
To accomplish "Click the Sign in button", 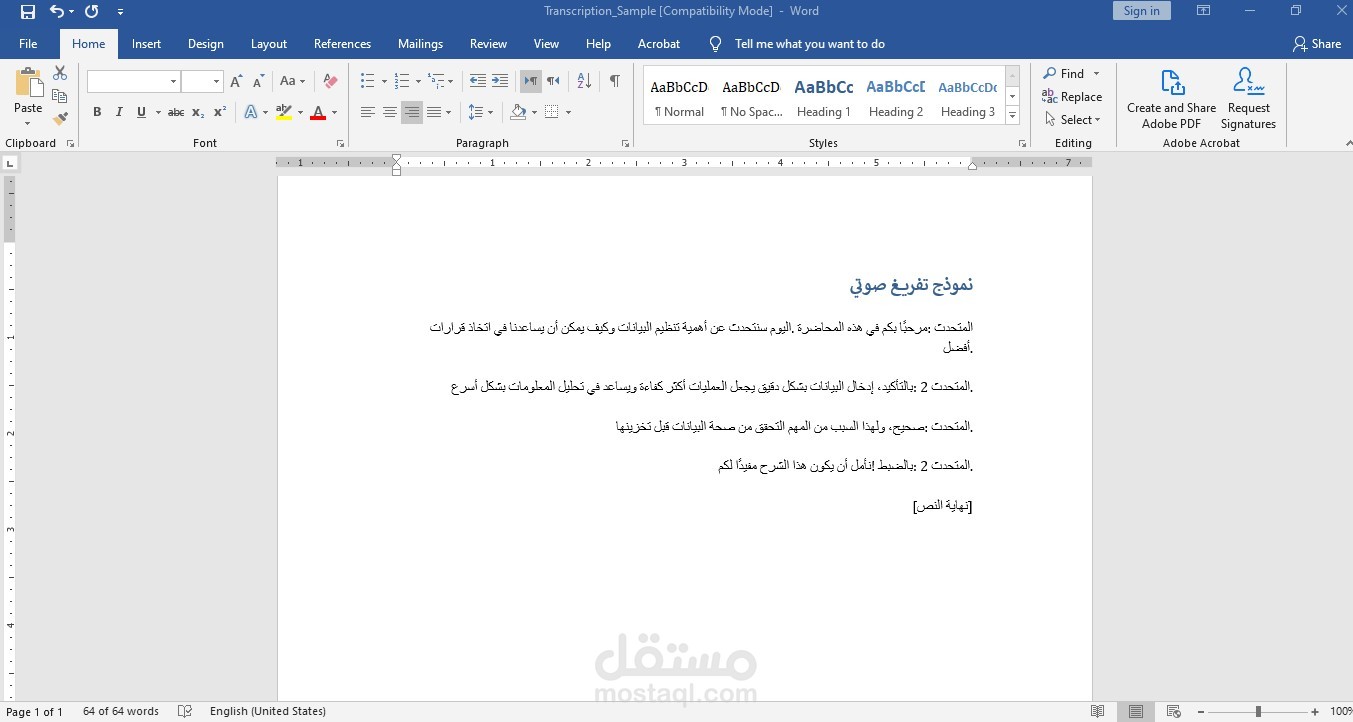I will click(1141, 11).
